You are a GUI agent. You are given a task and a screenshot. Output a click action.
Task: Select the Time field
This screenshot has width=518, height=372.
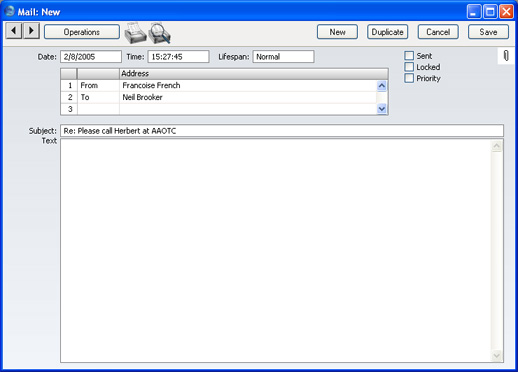click(178, 57)
